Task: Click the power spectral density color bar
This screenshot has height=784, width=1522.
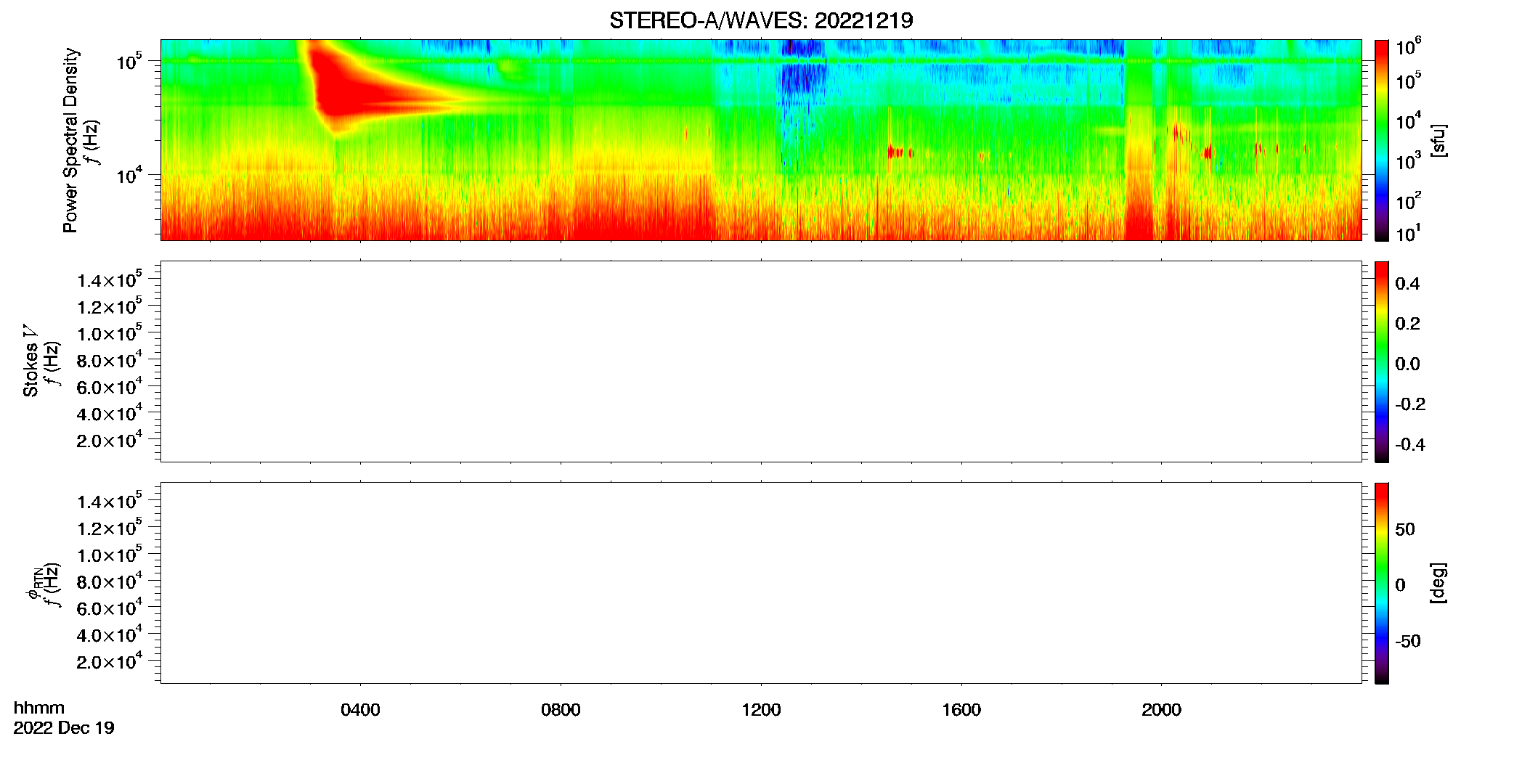Action: (1382, 140)
